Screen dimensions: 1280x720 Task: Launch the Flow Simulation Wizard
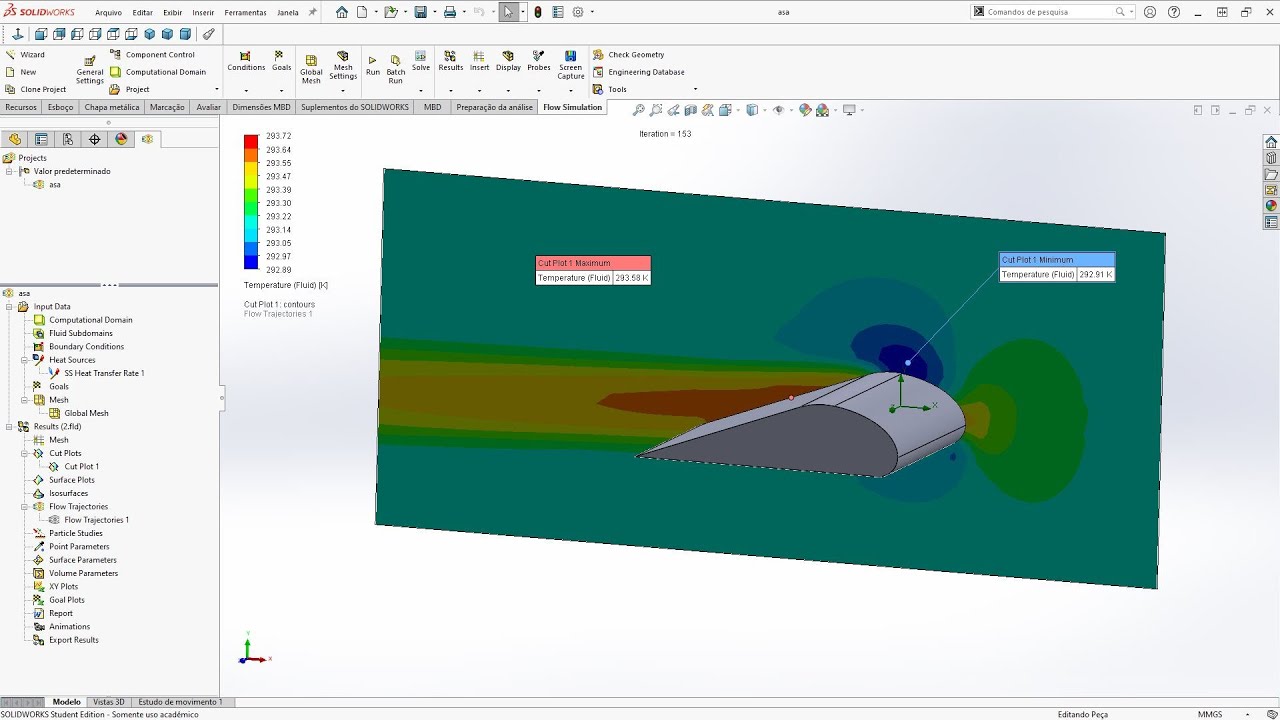25,55
